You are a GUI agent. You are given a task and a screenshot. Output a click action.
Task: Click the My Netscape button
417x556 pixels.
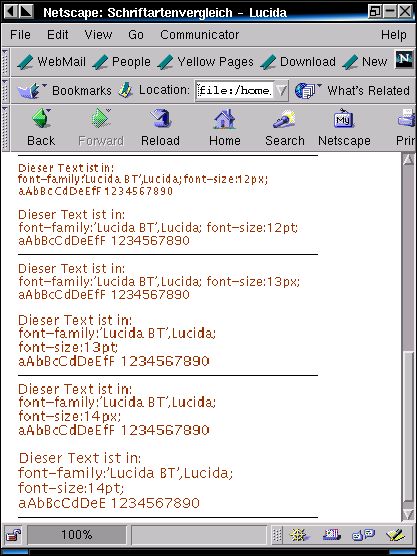(x=344, y=127)
